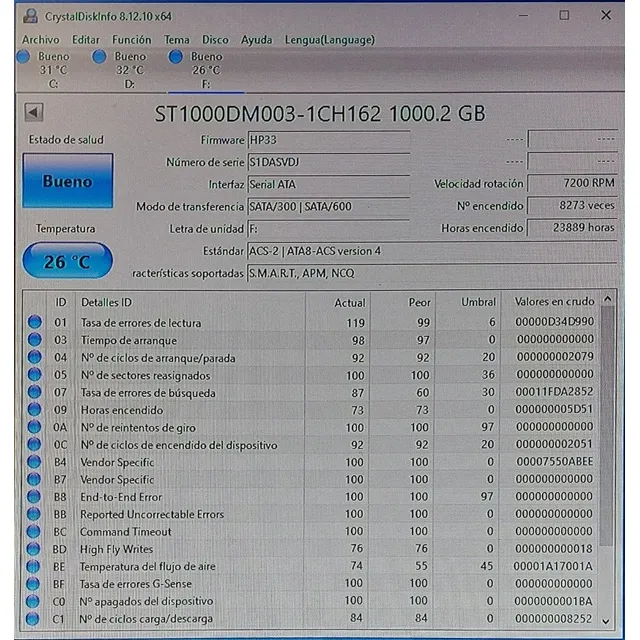Click the transfer mode field SATA/300 | SATA/600

pyautogui.click(x=329, y=207)
